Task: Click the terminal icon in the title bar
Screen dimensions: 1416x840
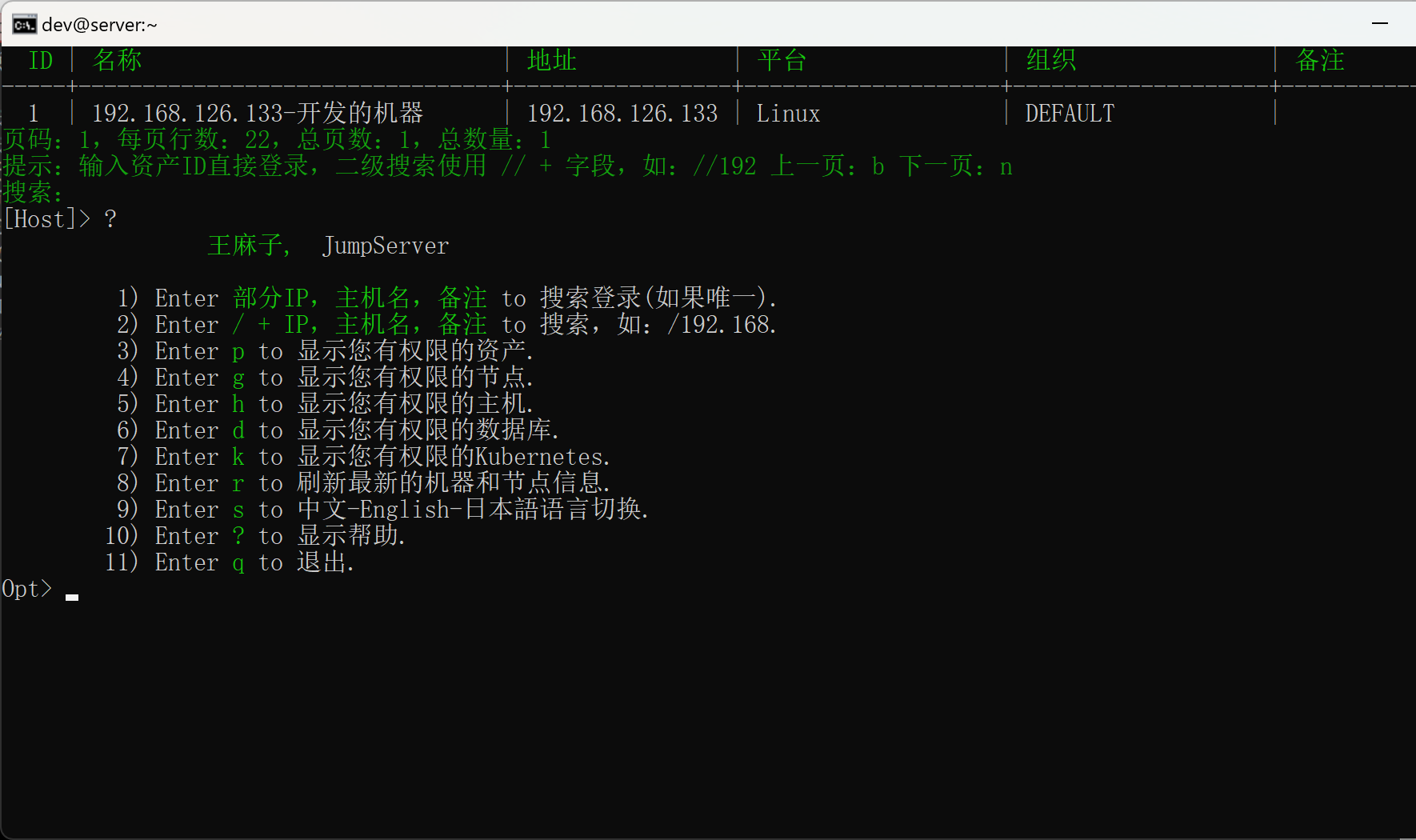Action: click(24, 25)
